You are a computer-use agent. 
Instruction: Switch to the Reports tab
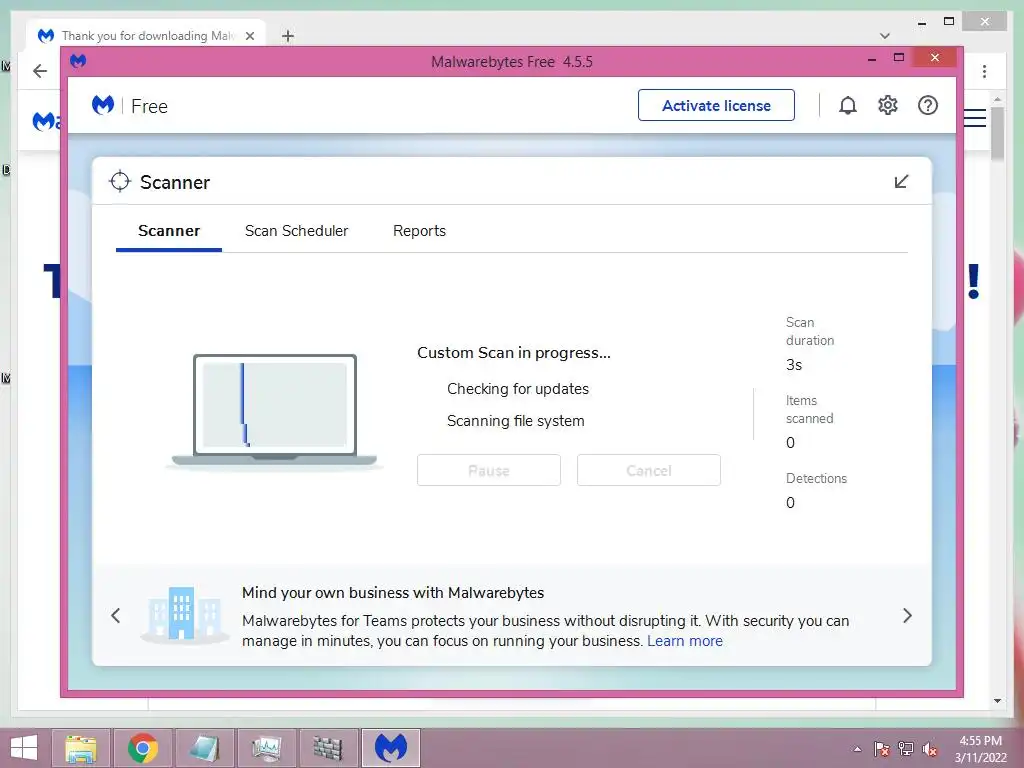(419, 231)
